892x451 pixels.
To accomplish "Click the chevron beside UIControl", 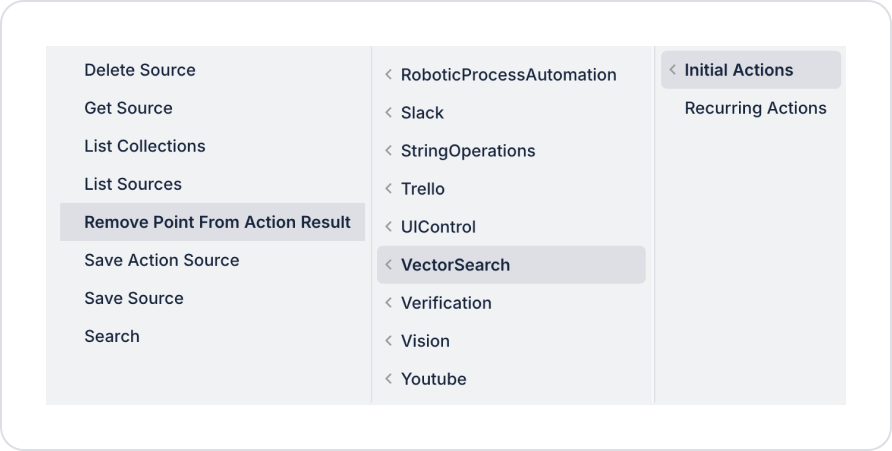I will point(388,227).
